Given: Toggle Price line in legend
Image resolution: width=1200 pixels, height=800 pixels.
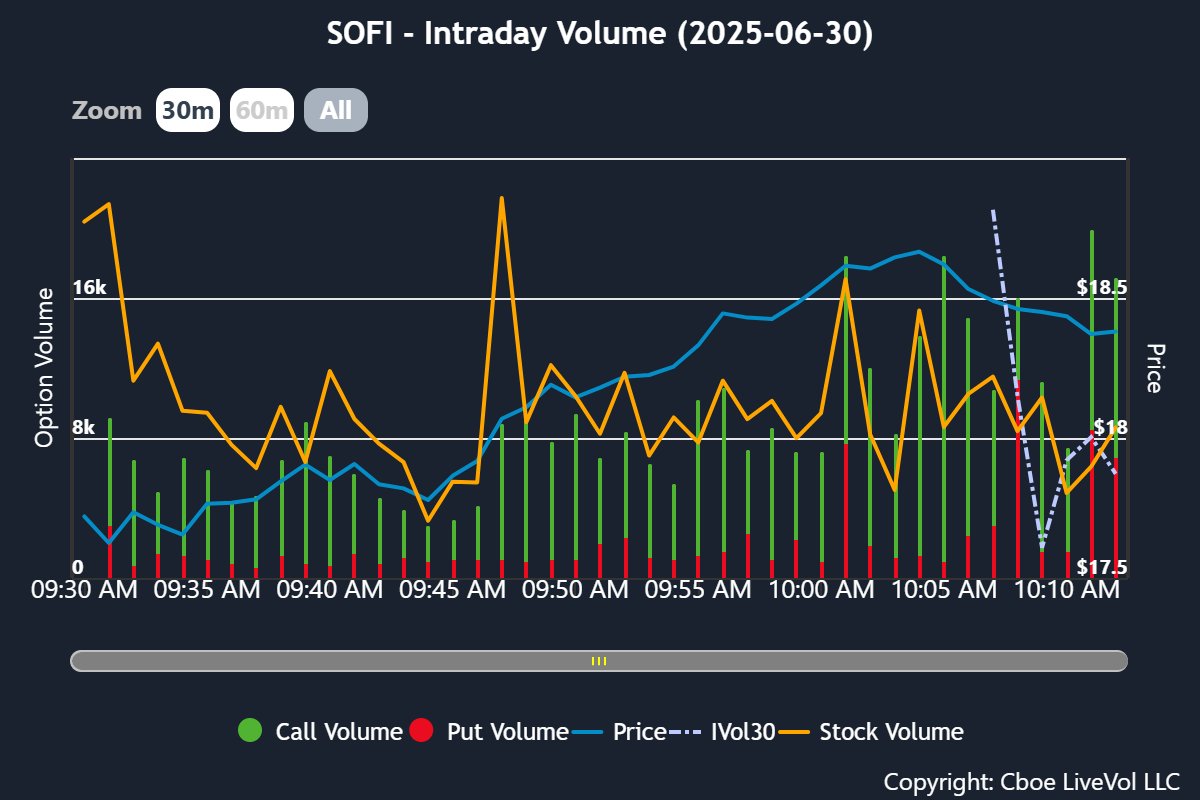Looking at the screenshot, I should pos(621,731).
